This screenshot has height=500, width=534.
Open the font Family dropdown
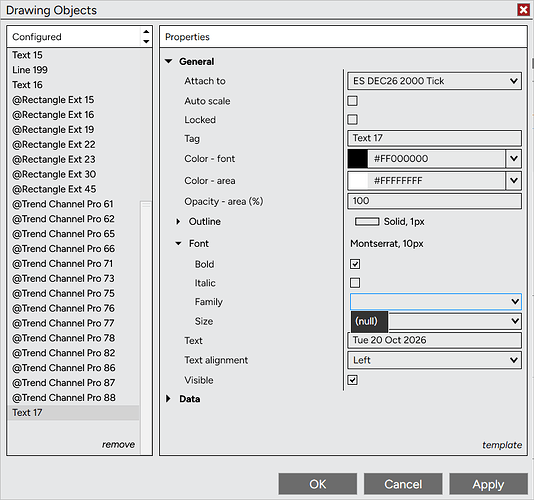(x=436, y=301)
